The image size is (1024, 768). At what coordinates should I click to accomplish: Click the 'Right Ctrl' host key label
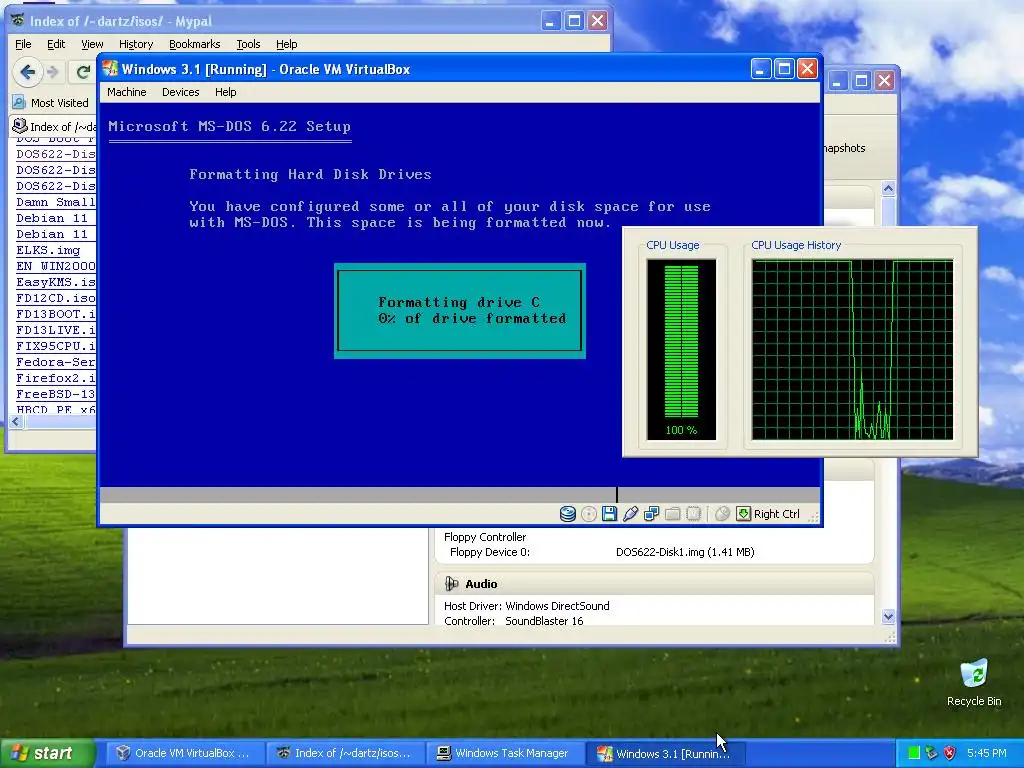pyautogui.click(x=776, y=514)
